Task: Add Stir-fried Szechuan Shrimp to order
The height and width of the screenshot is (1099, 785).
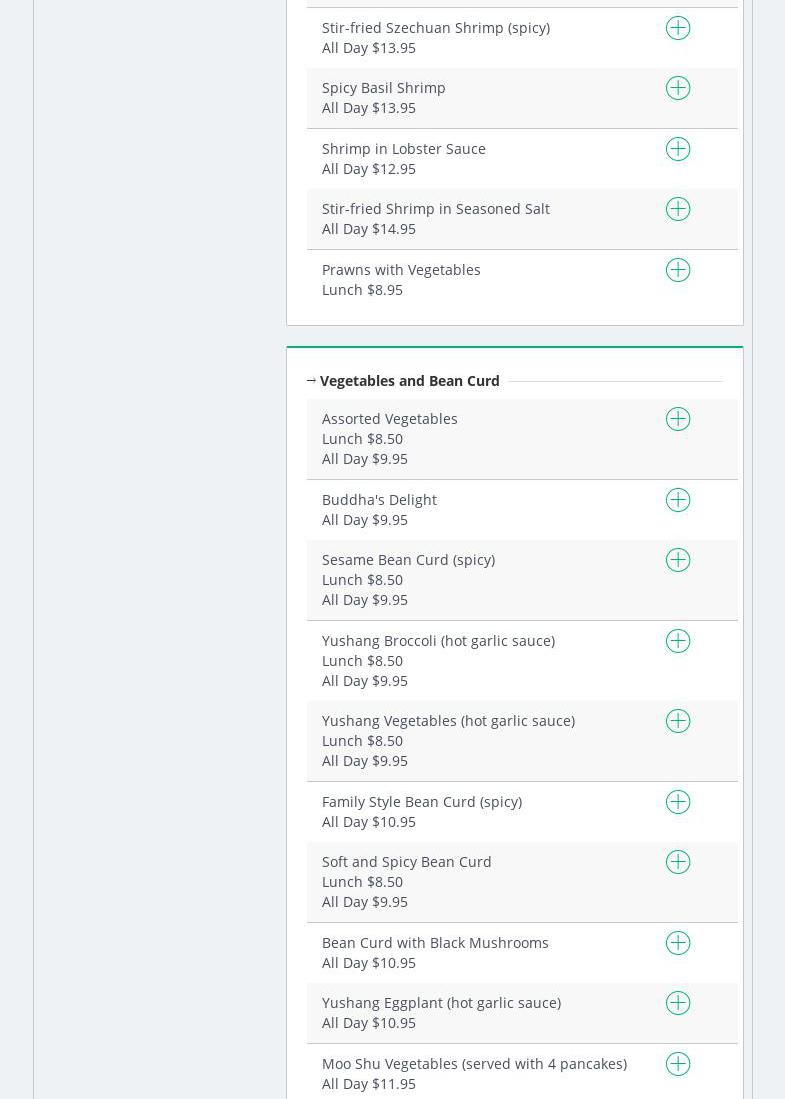Action: point(678,28)
